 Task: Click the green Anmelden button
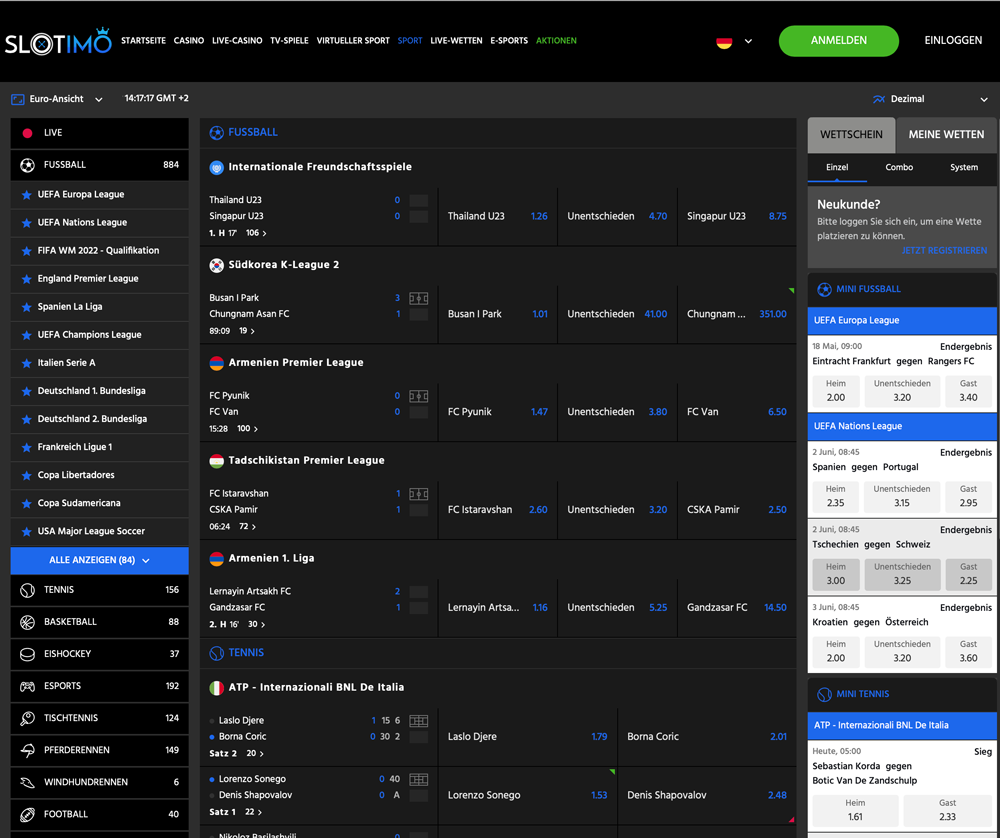839,41
